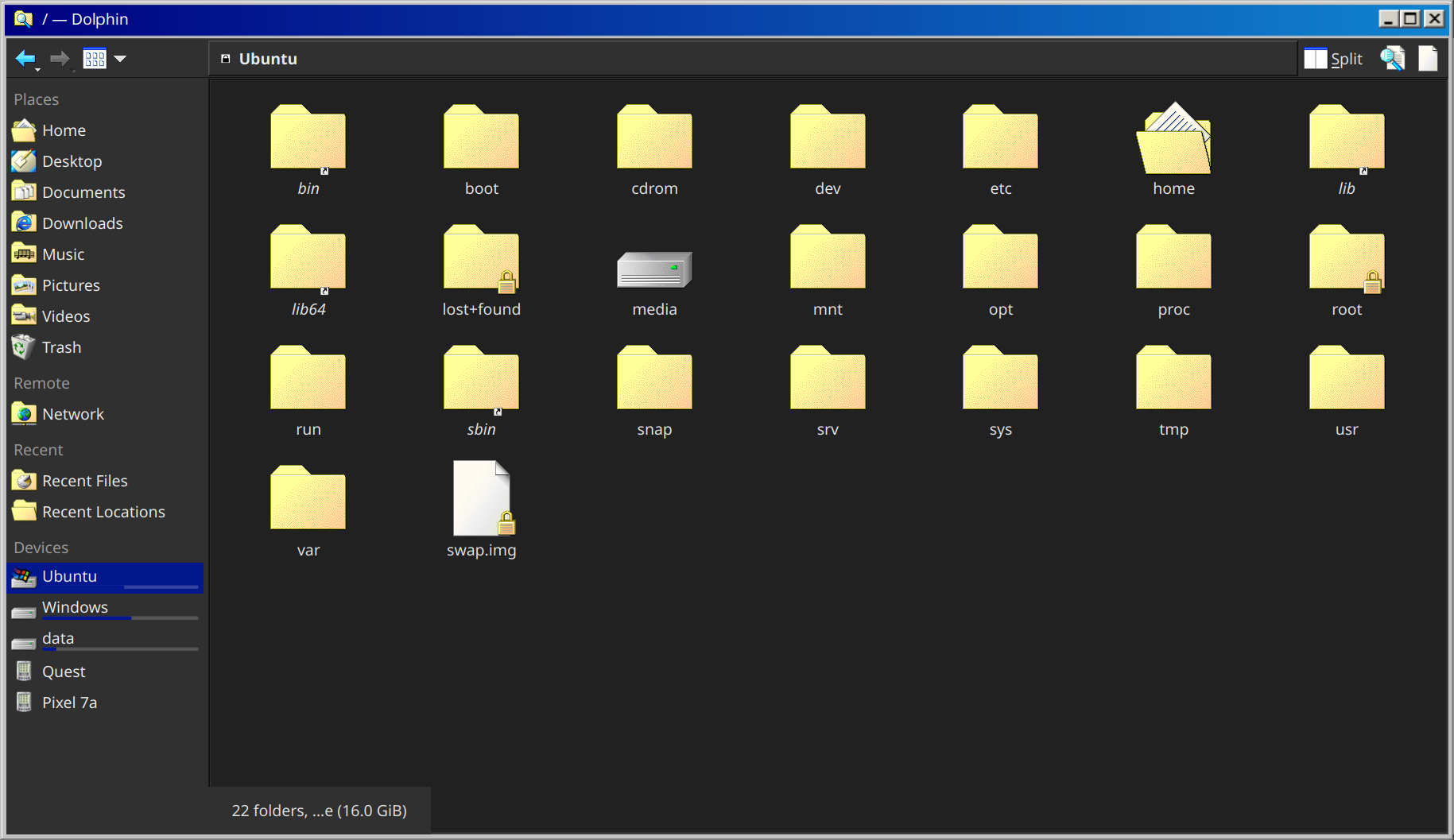
Task: Select the Windows device in sidebar
Action: click(x=75, y=607)
